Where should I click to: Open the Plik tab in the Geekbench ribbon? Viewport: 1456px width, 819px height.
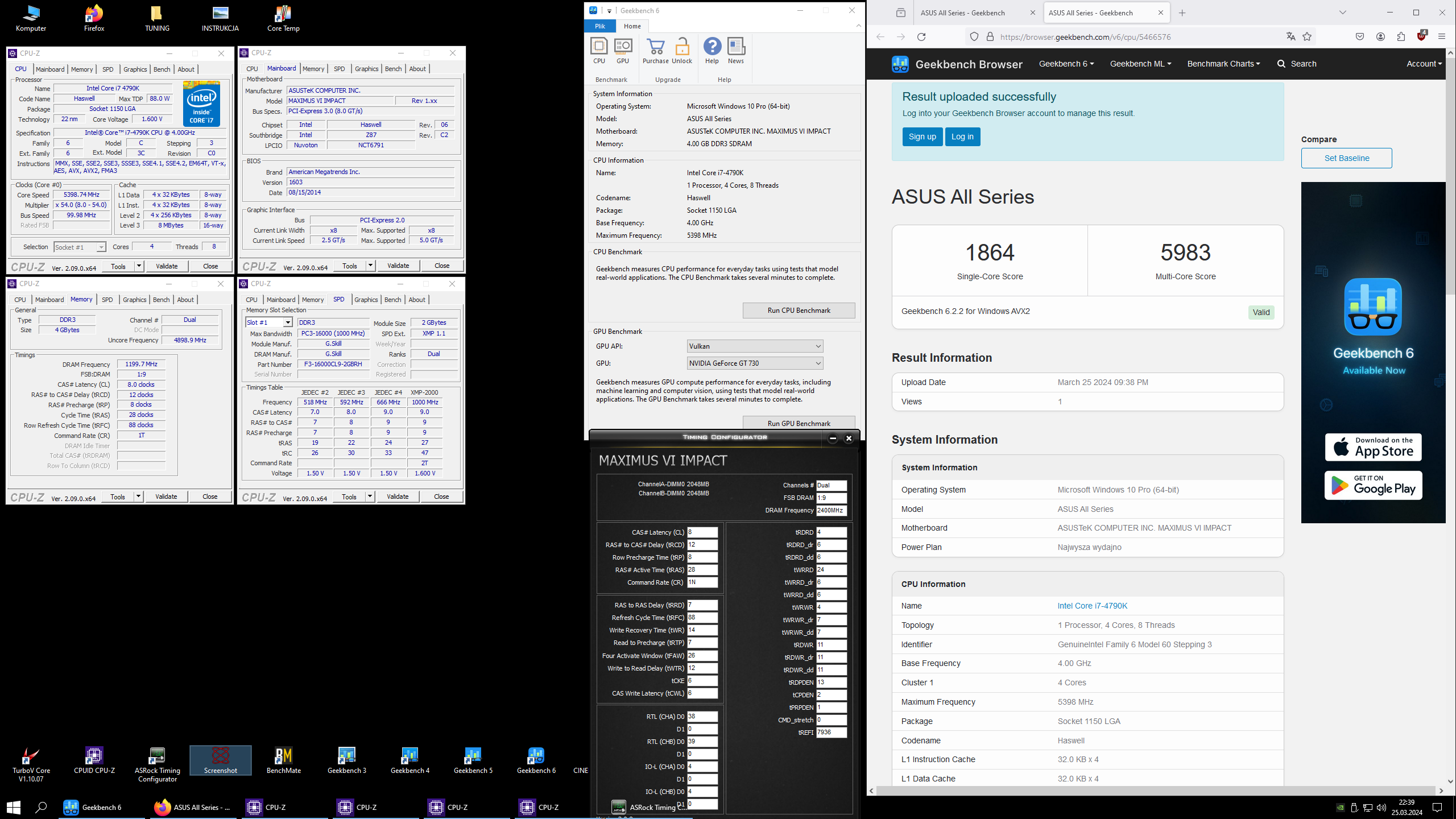[600, 26]
